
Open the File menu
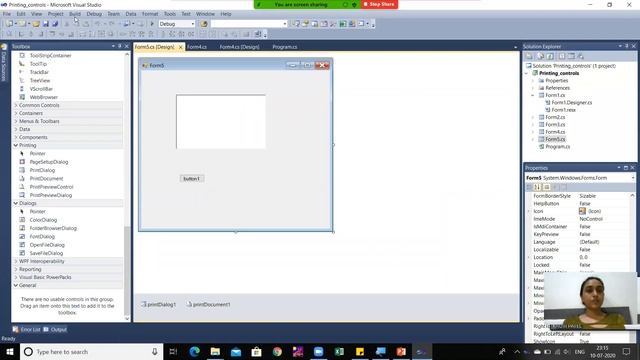pos(7,14)
